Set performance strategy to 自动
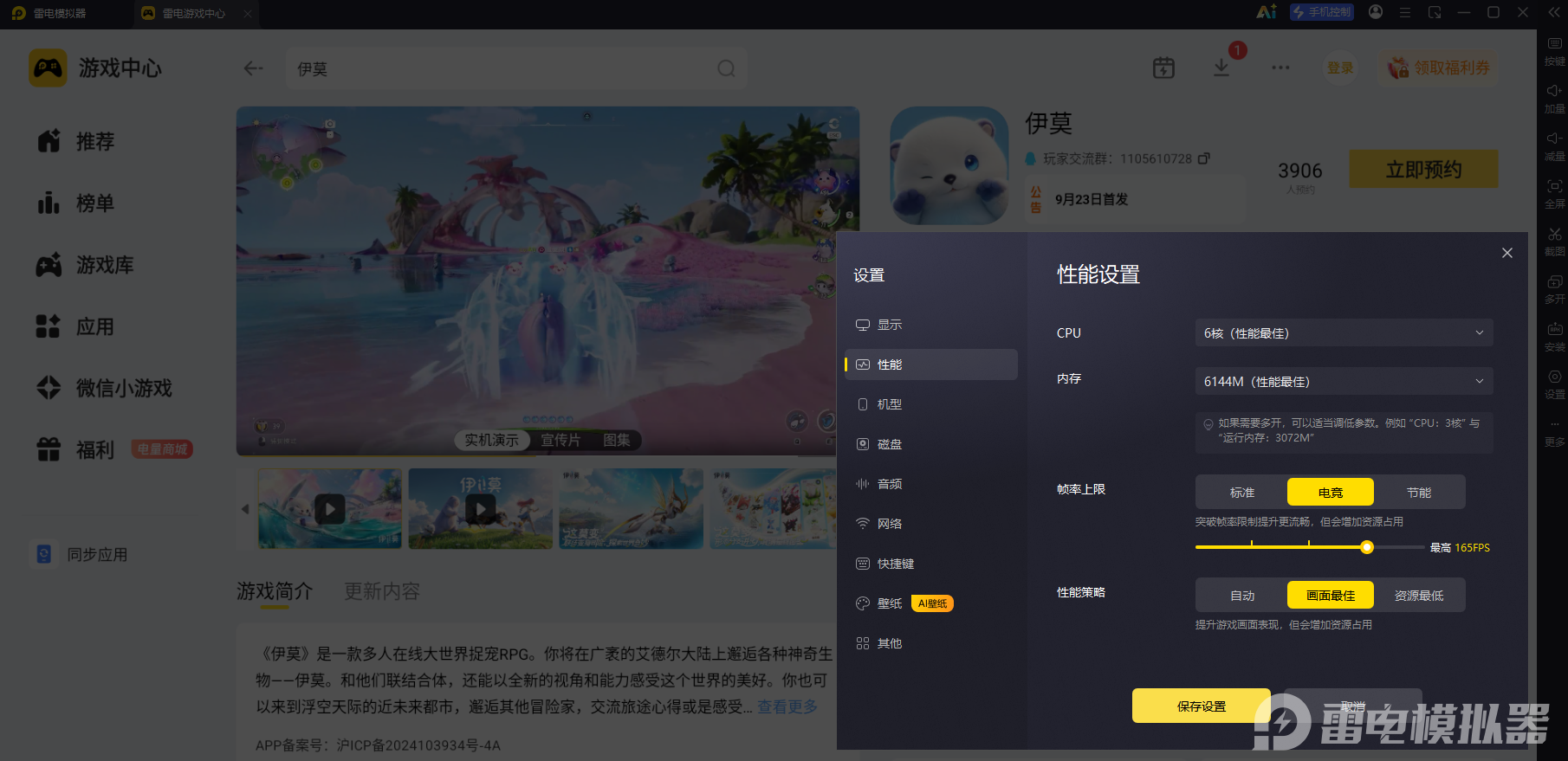The width and height of the screenshot is (1568, 761). coord(1242,595)
